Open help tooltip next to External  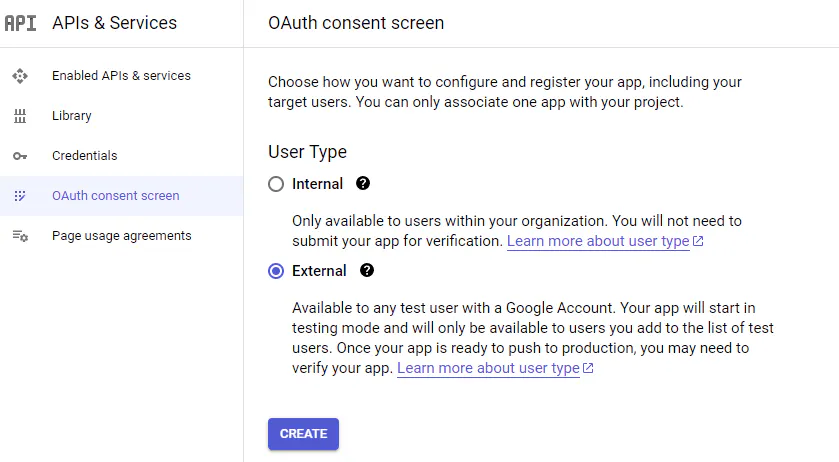(367, 271)
